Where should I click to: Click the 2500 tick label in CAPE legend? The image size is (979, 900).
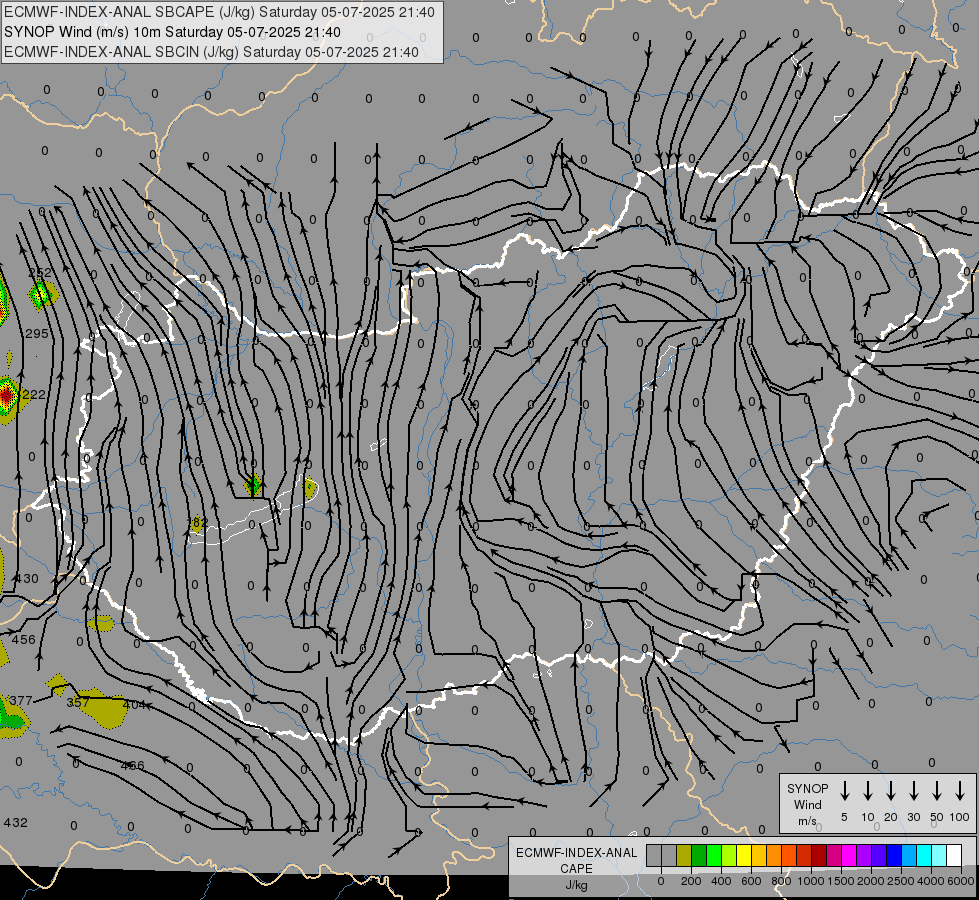pyautogui.click(x=901, y=881)
